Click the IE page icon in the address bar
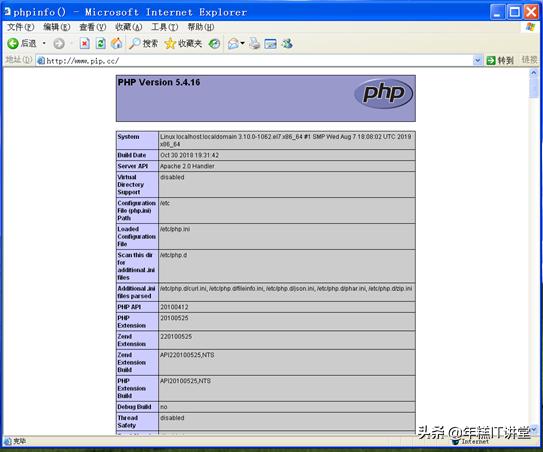Image resolution: width=543 pixels, height=452 pixels. [41, 61]
